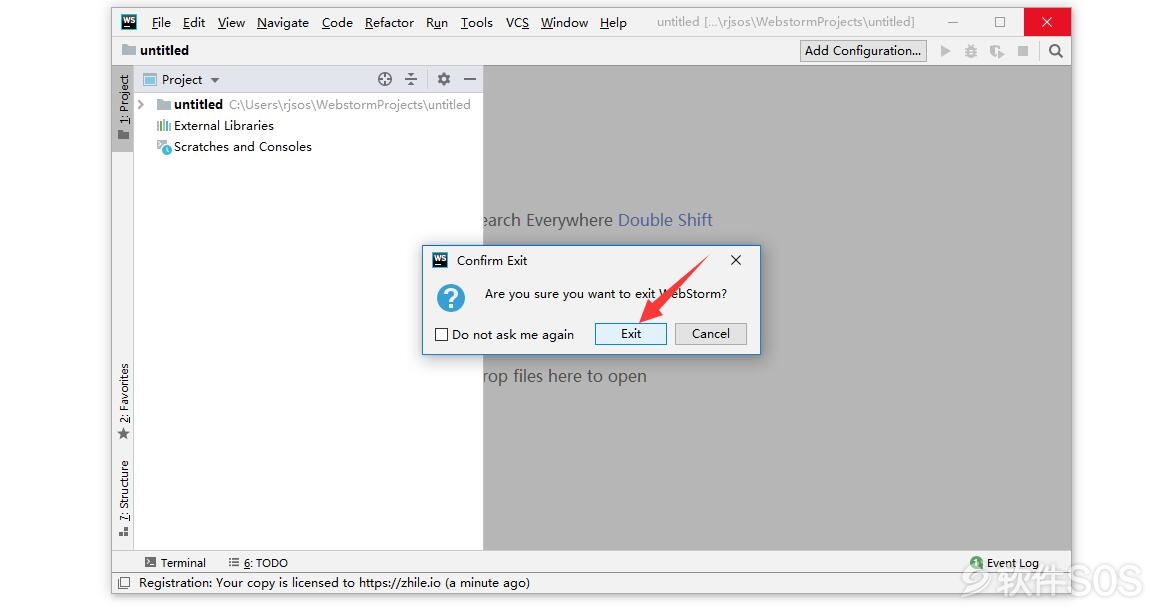This screenshot has height=609, width=1159.
Task: Click the navigation bar folder icon
Action: coord(129,50)
